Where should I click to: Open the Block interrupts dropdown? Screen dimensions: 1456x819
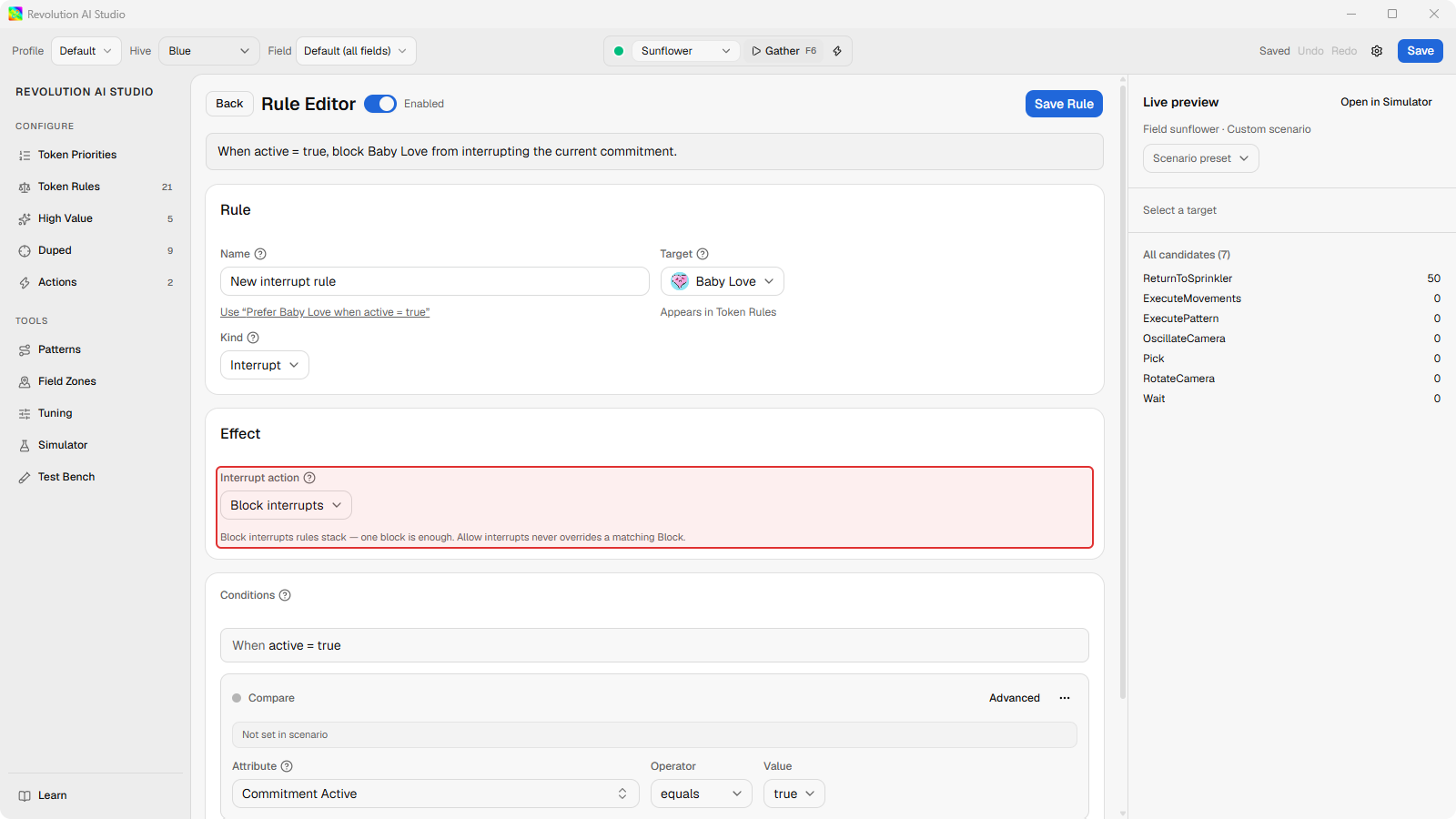pos(286,505)
